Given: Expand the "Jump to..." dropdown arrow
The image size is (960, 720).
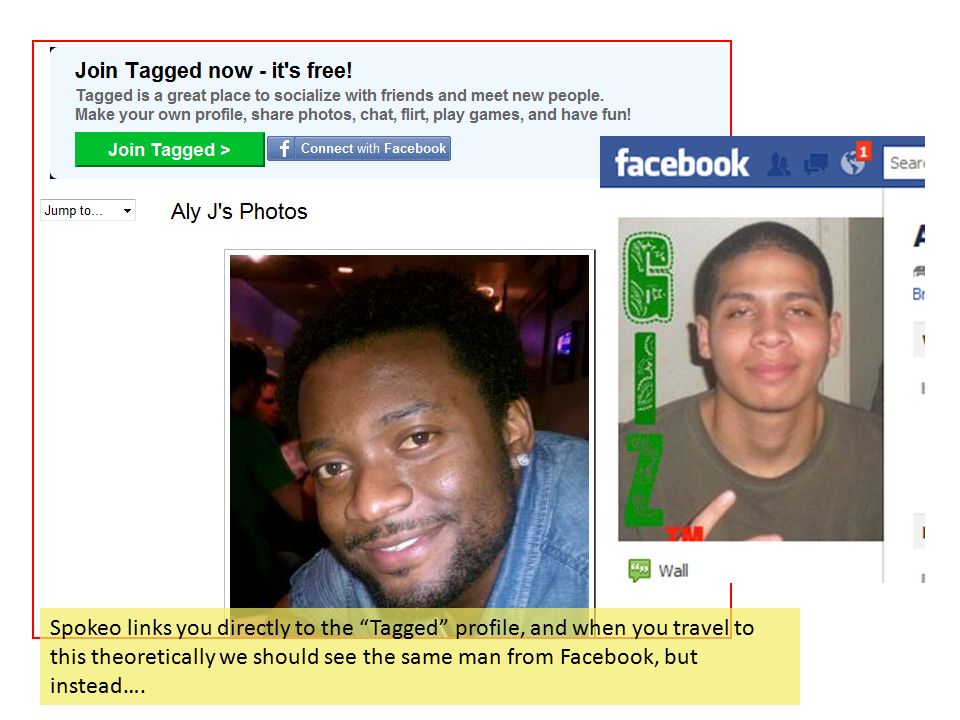Looking at the screenshot, I should tap(127, 211).
